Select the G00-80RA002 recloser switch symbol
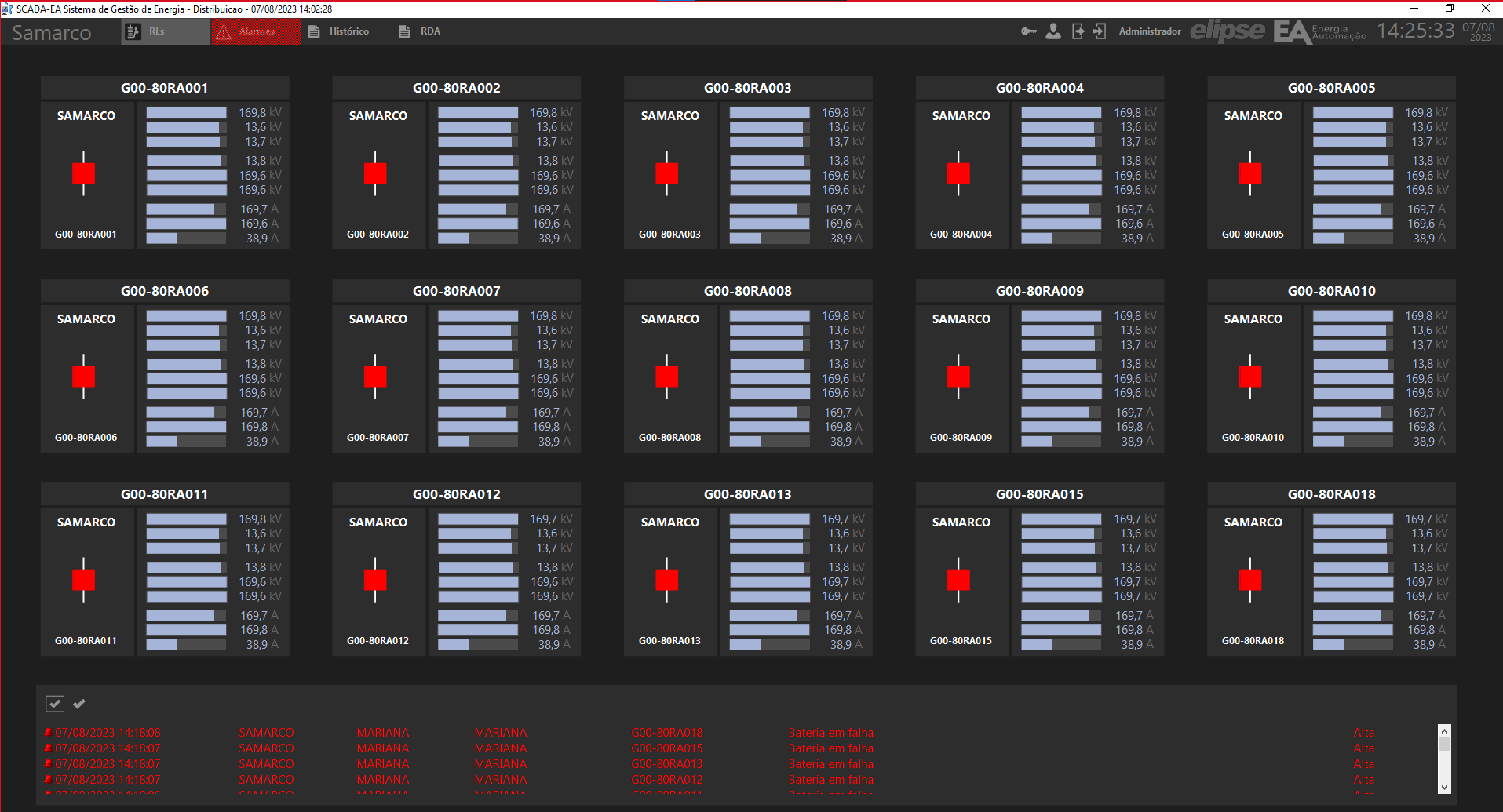Screen dimensions: 1503x812 click(375, 173)
